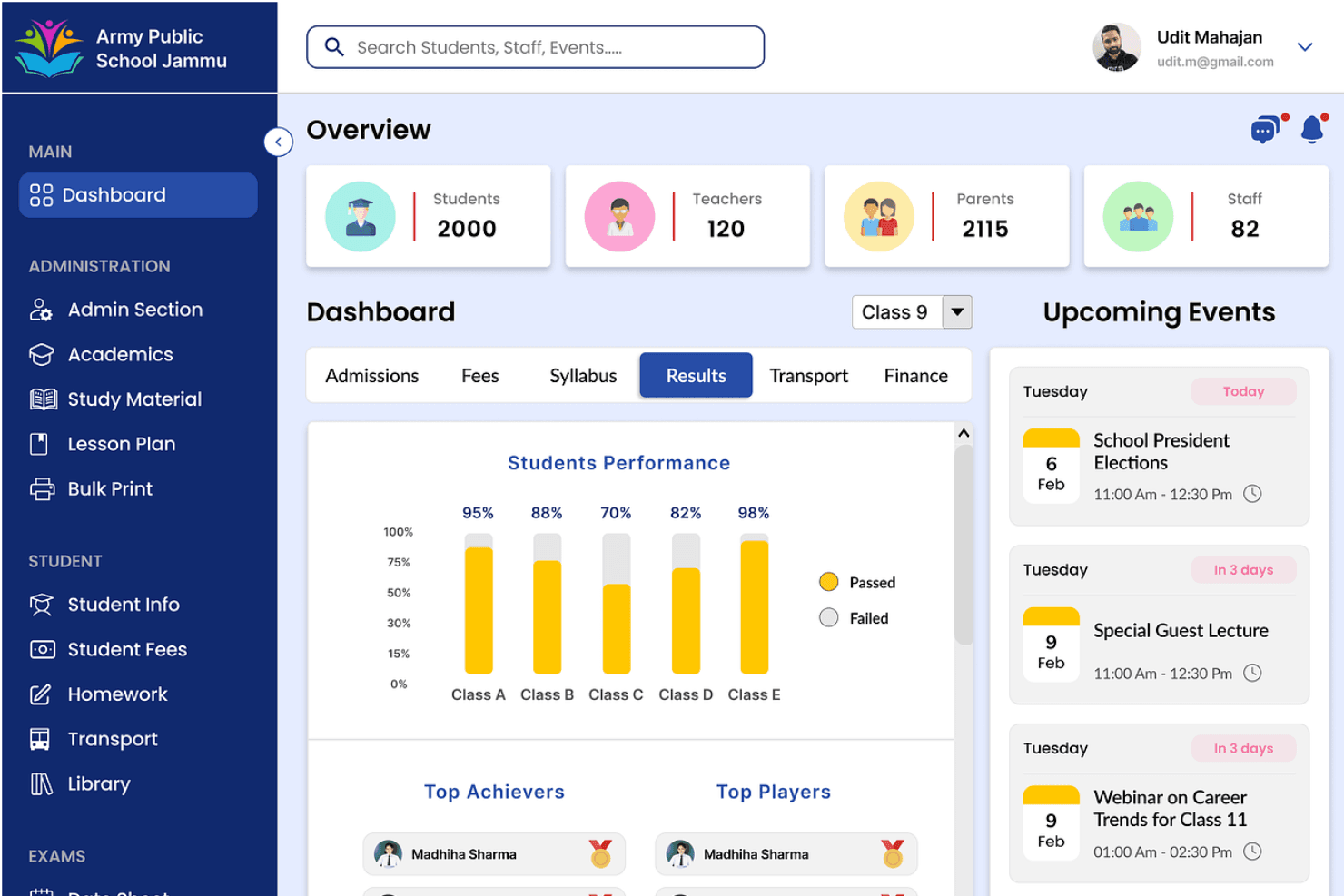Open Study Material in the sidebar
The image size is (1344, 896).
[115, 399]
